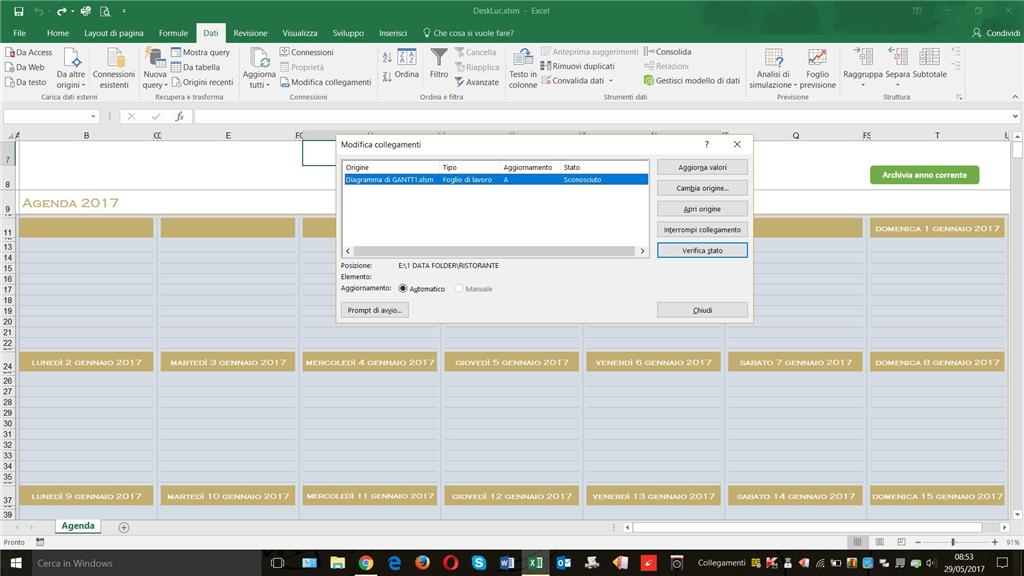The height and width of the screenshot is (576, 1024).
Task: Select the Manuale radio button
Action: pyautogui.click(x=459, y=289)
